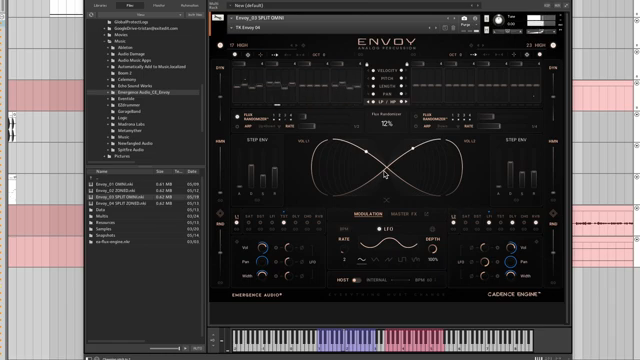Select the sawtooth LFO waveform icon
640x360 pixels.
[389, 260]
